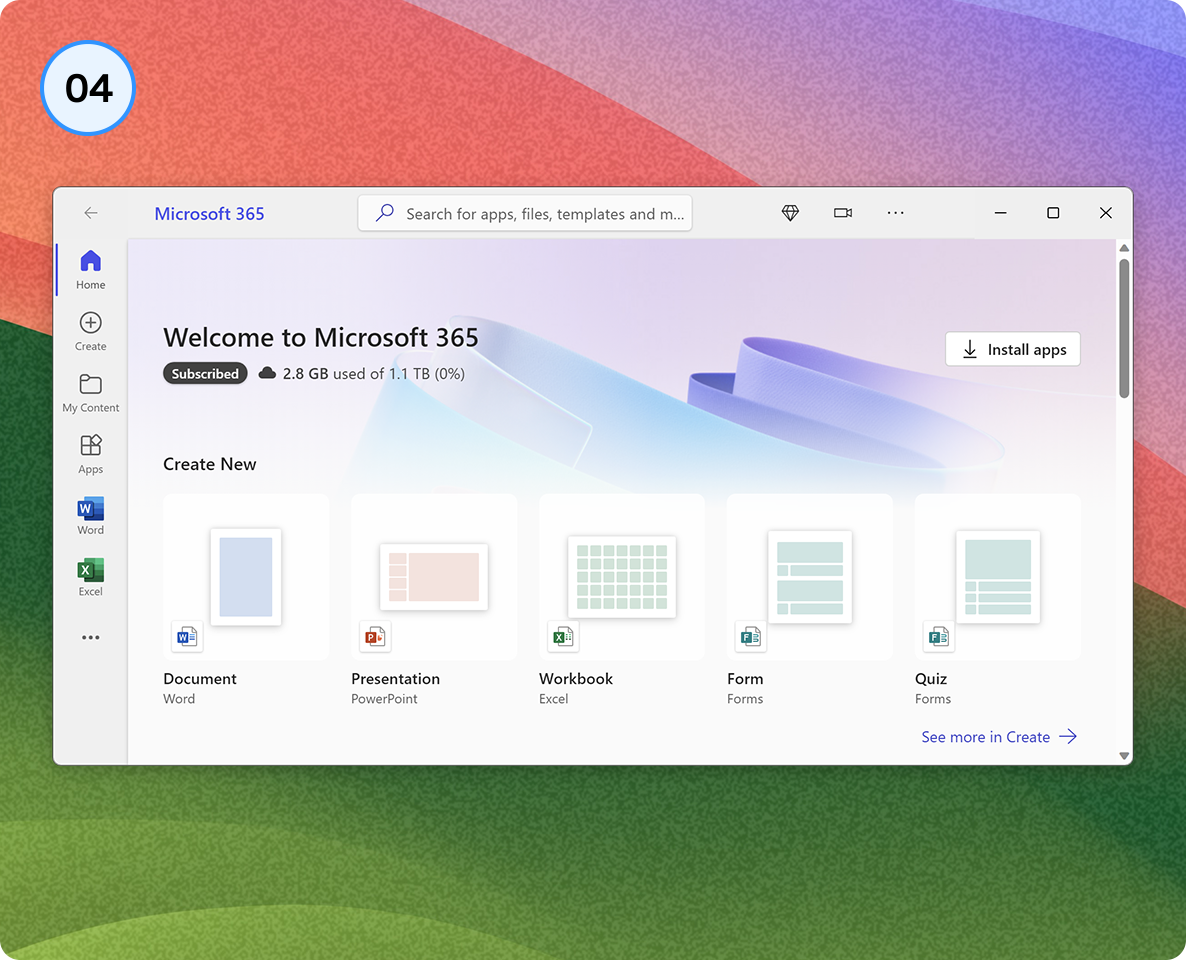Click the search magnifier icon

click(x=385, y=213)
